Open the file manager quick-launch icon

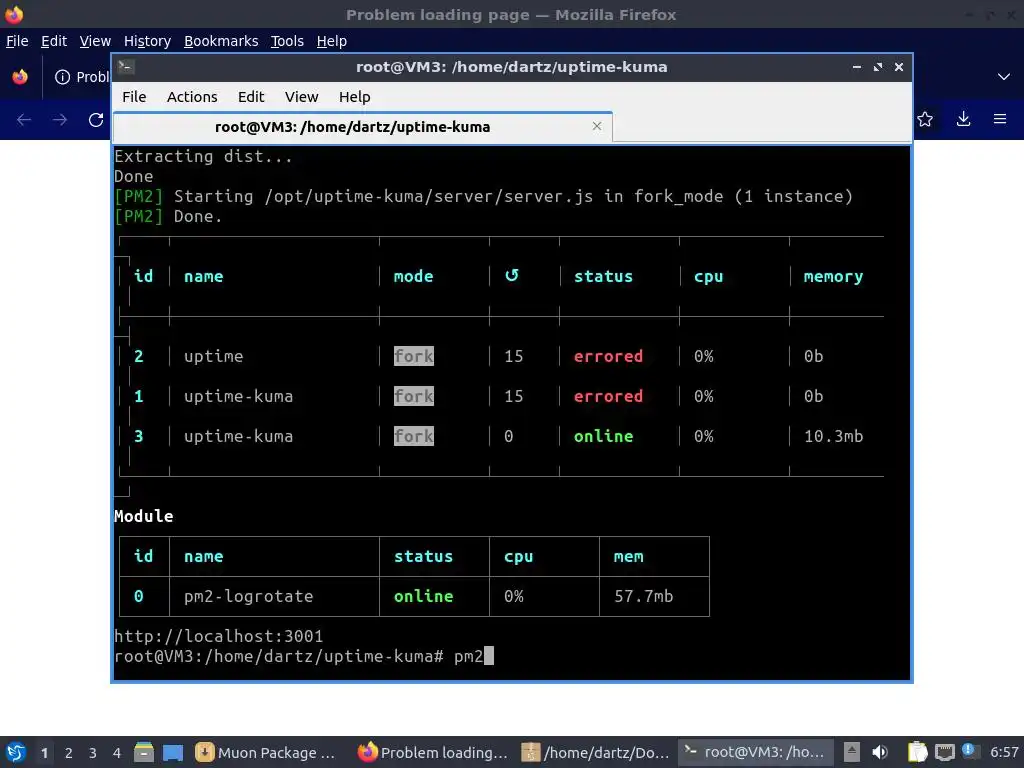[x=144, y=752]
